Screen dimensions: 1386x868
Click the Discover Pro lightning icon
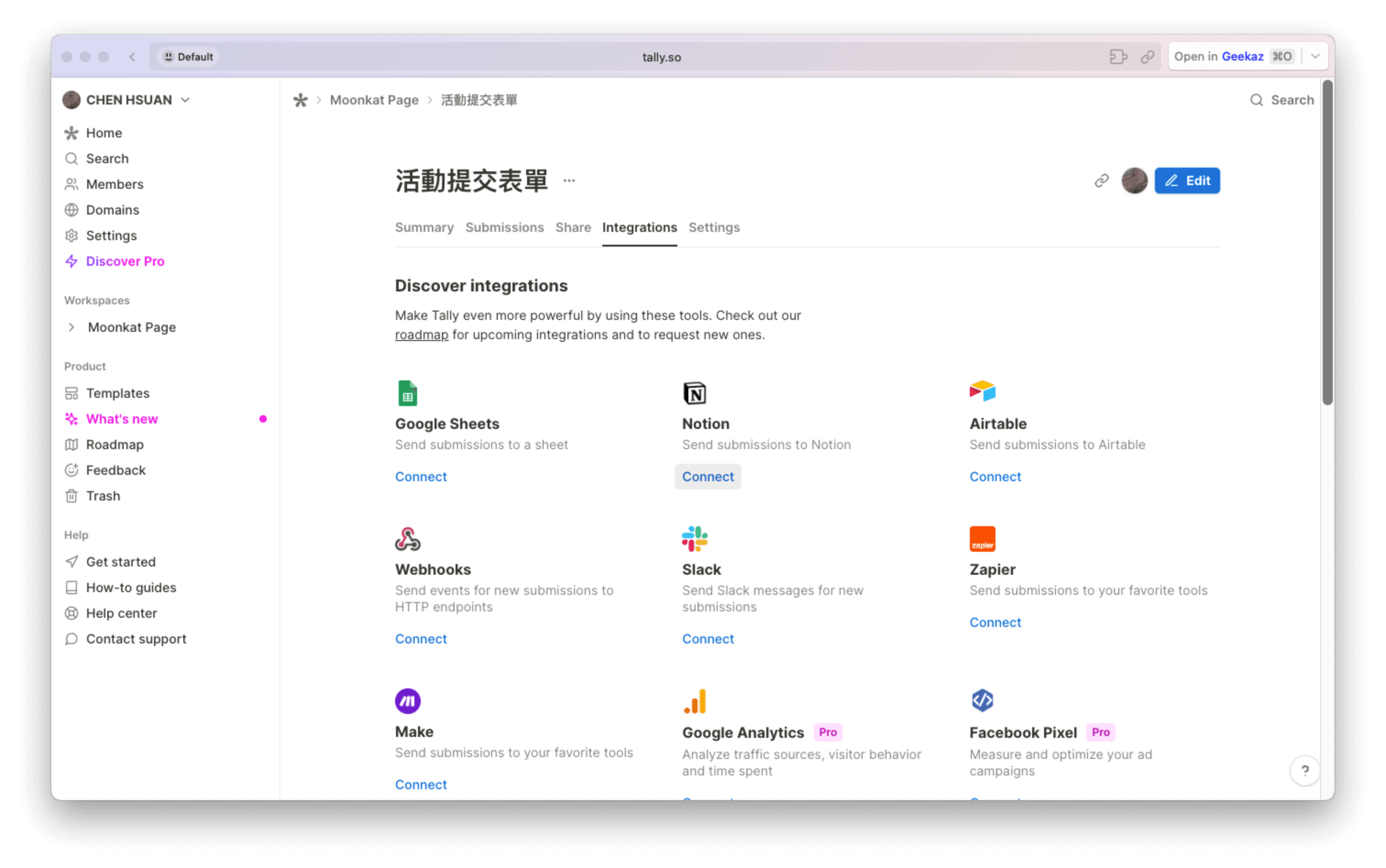[71, 261]
